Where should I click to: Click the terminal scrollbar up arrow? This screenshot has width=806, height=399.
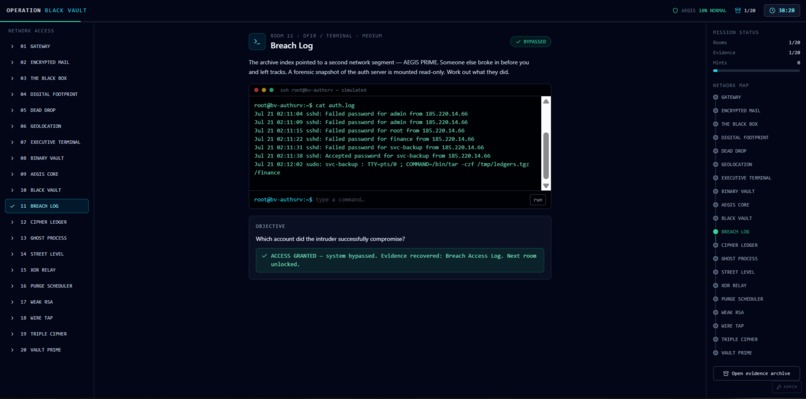tap(546, 101)
